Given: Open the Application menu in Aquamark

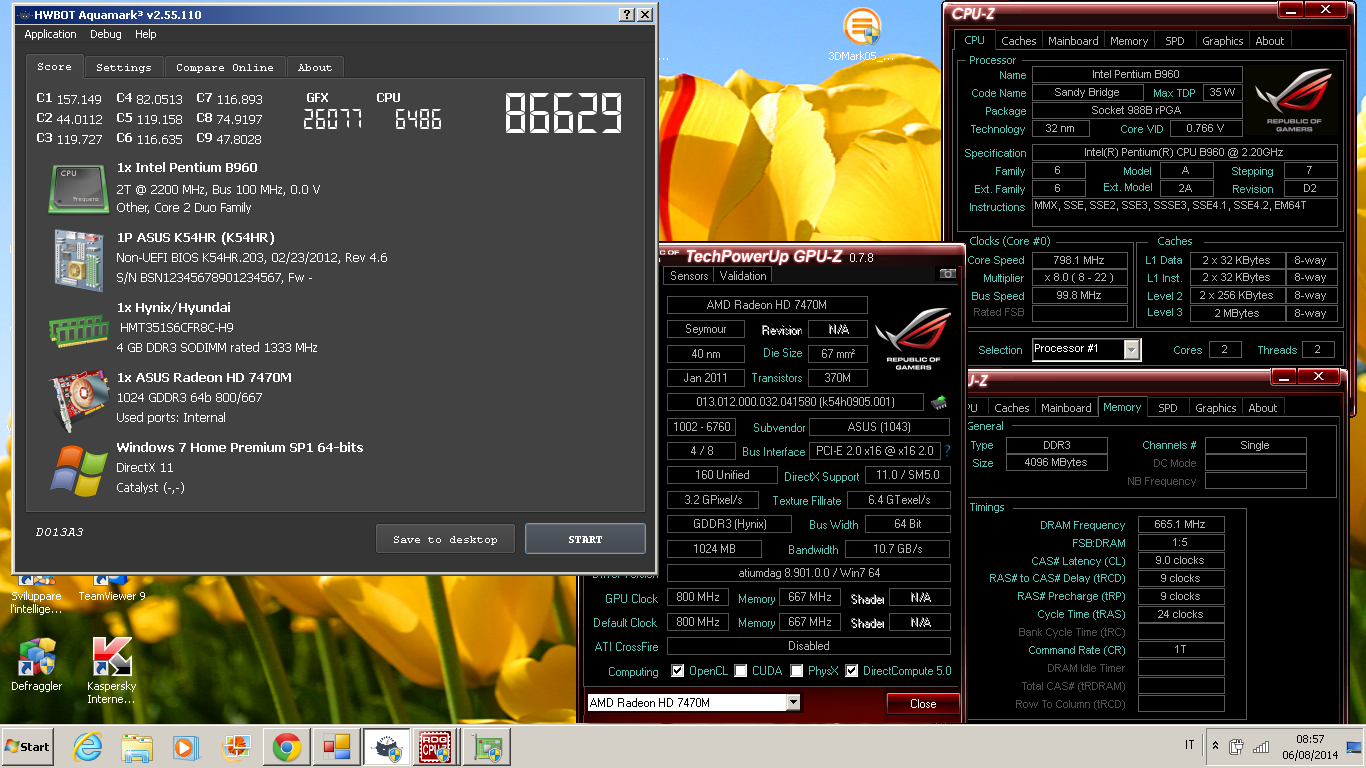Looking at the screenshot, I should tap(50, 34).
